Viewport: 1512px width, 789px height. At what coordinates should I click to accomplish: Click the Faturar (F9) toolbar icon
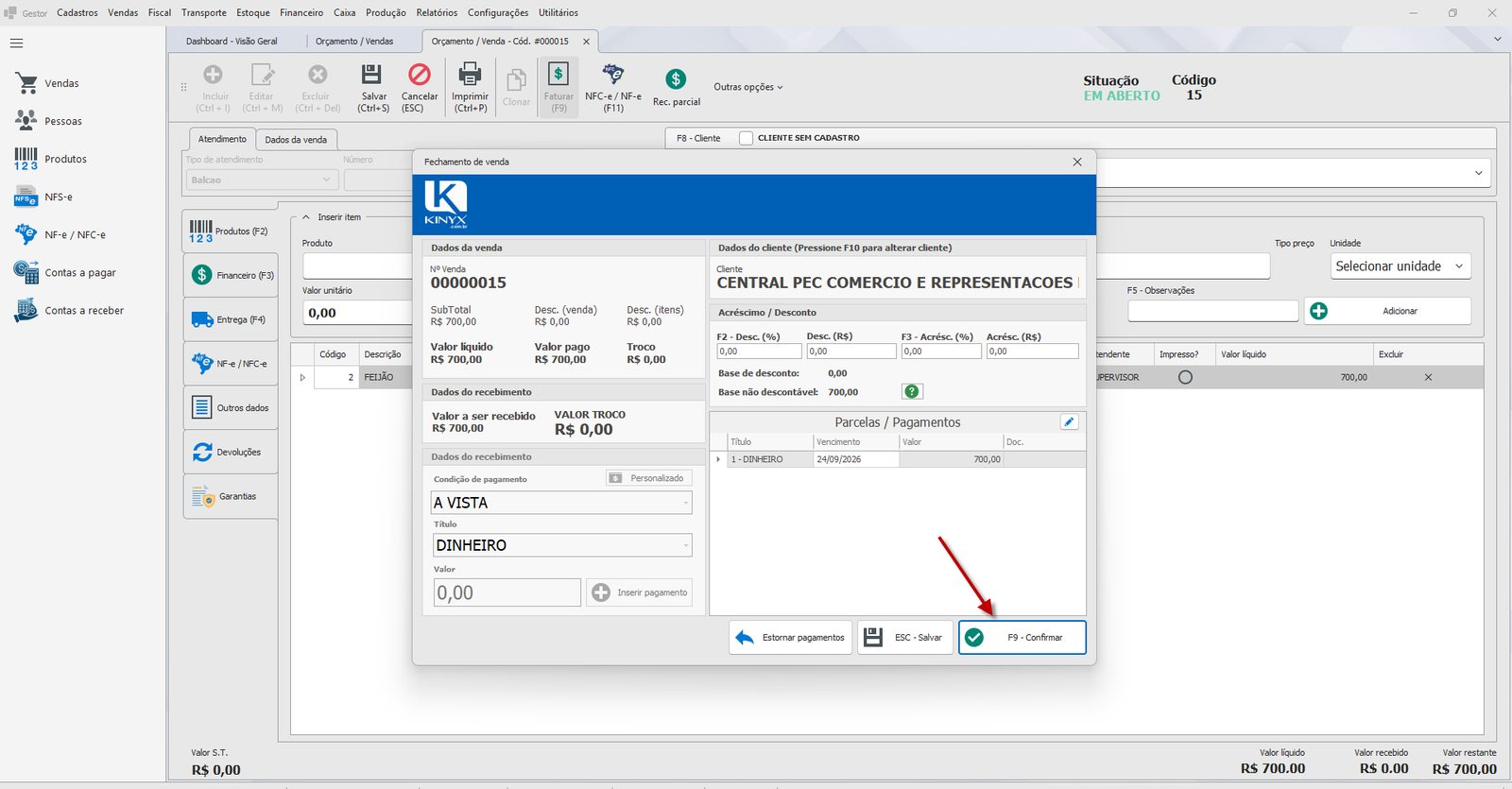click(558, 75)
